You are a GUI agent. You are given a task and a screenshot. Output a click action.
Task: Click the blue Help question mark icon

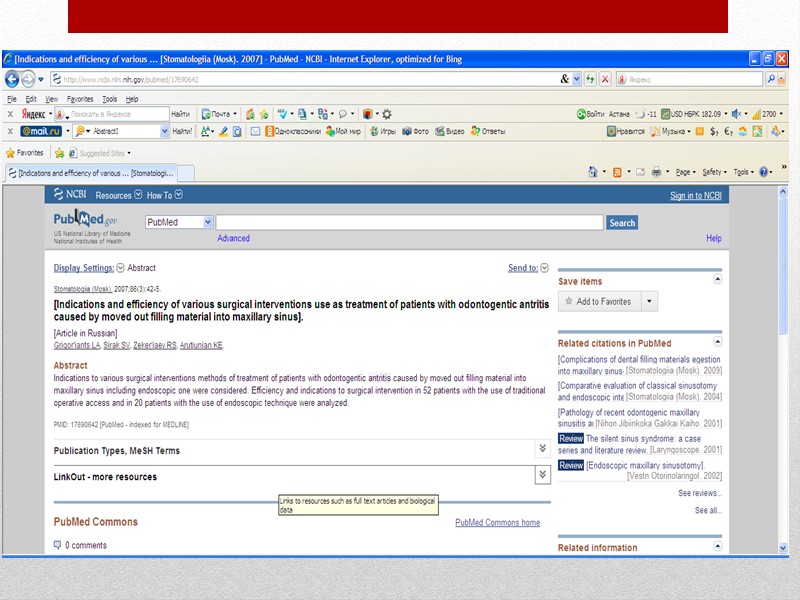click(x=763, y=172)
